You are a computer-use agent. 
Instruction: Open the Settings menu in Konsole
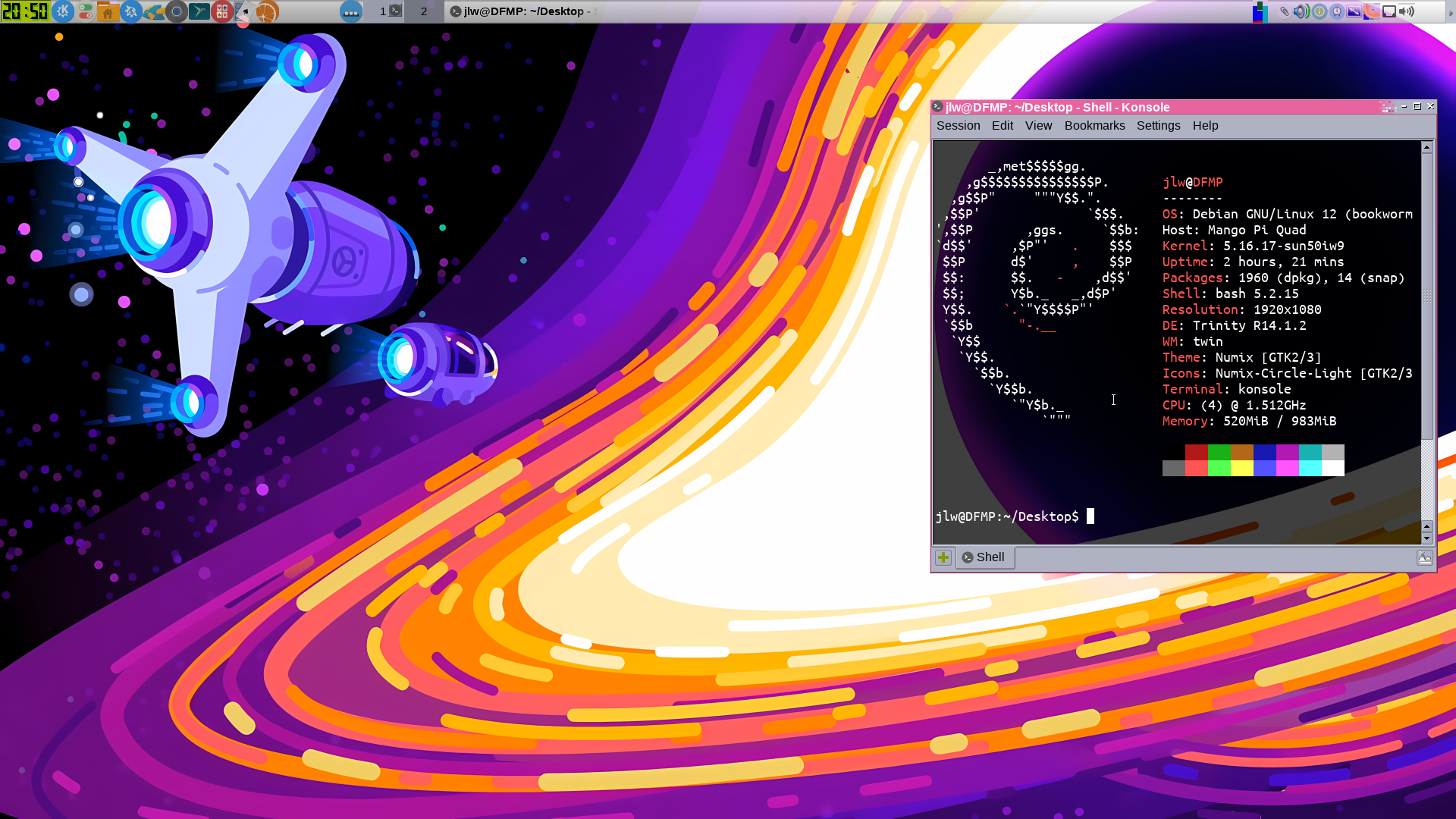click(x=1158, y=126)
